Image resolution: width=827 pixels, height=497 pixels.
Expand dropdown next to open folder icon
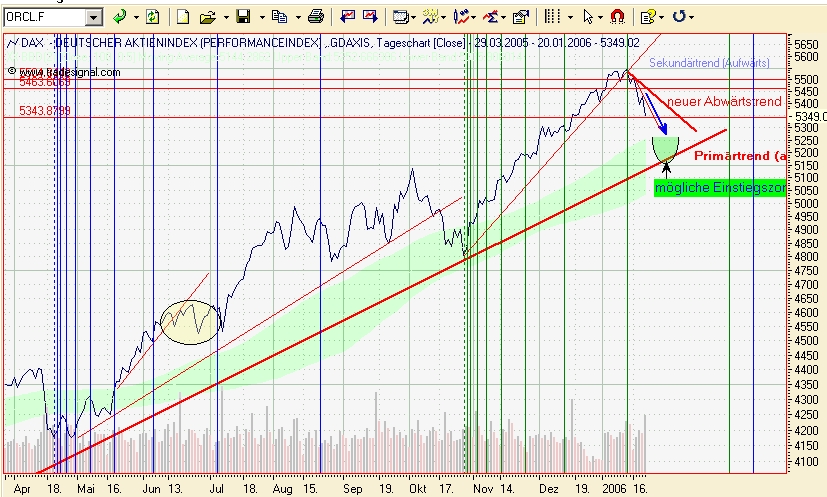click(226, 17)
